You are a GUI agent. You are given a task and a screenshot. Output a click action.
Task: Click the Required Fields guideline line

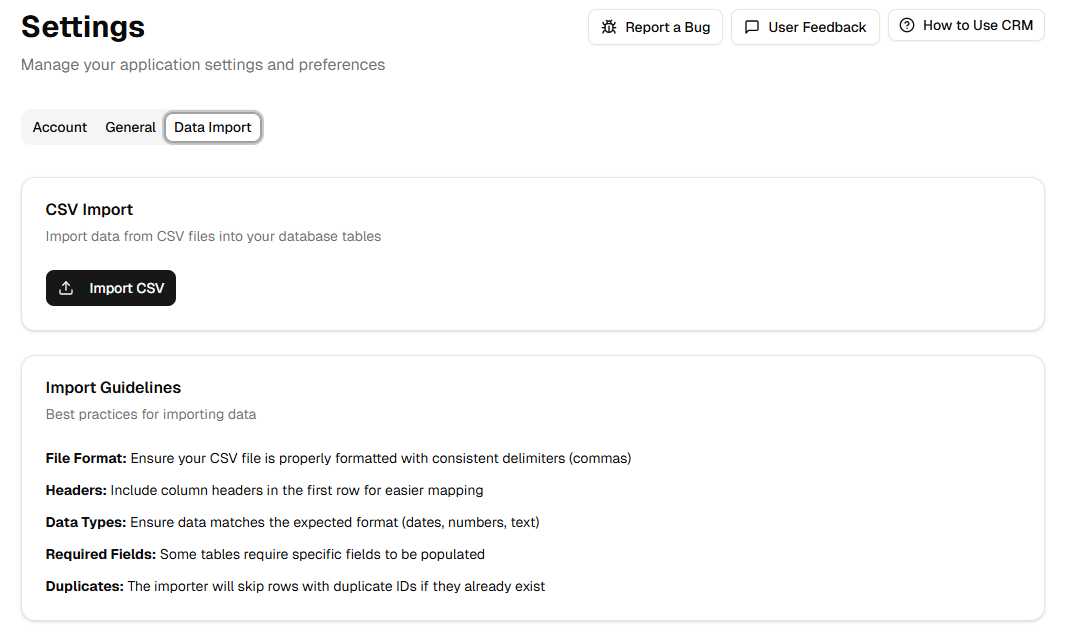[265, 555]
